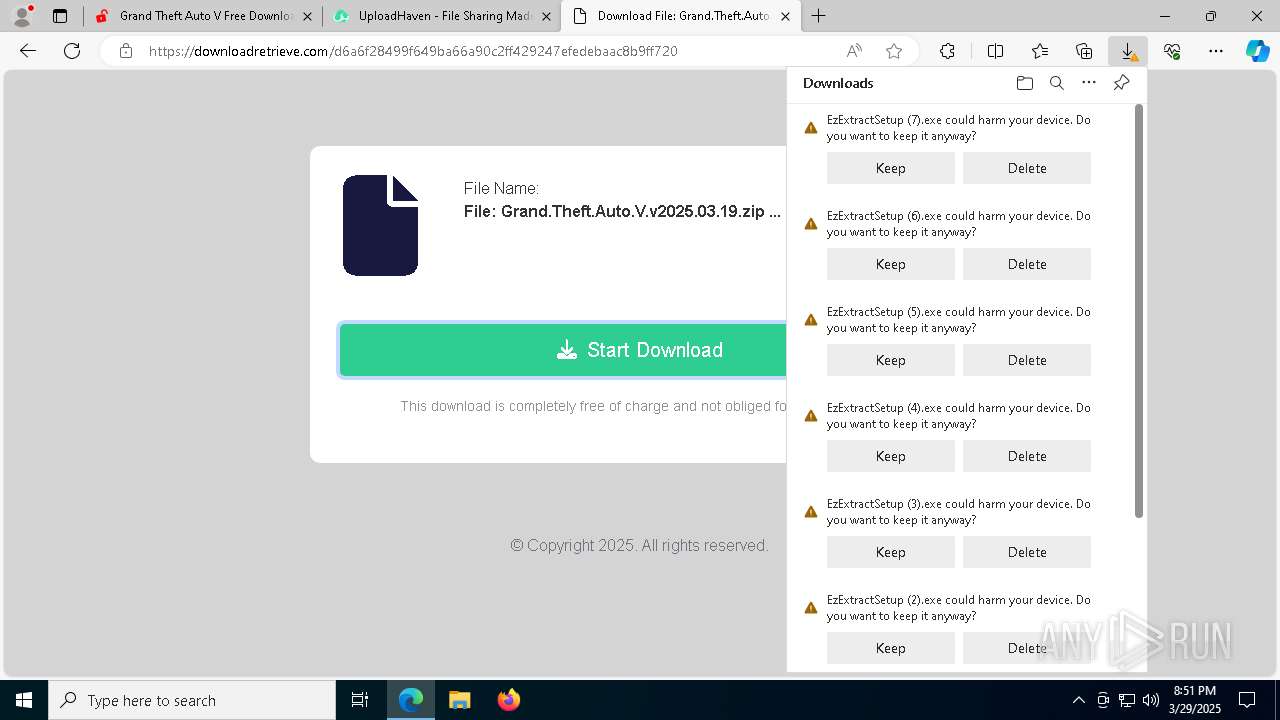Open the Favorites list icon

(x=1040, y=51)
